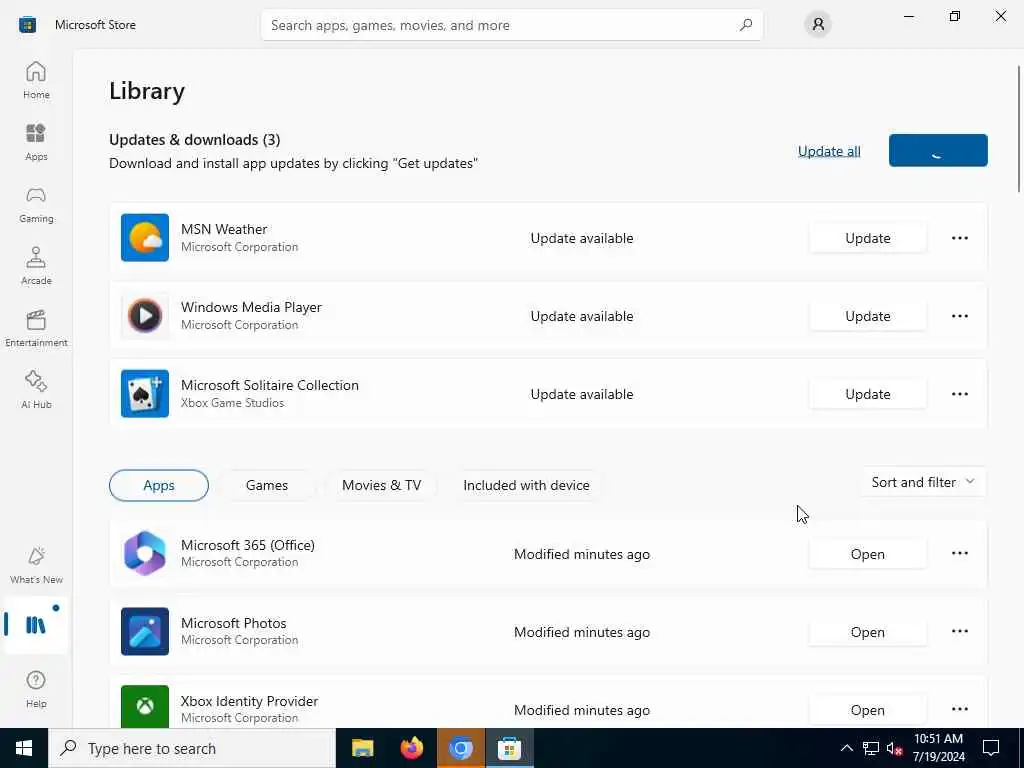Select the Movies & TV filter tab
This screenshot has width=1024, height=768.
[381, 485]
